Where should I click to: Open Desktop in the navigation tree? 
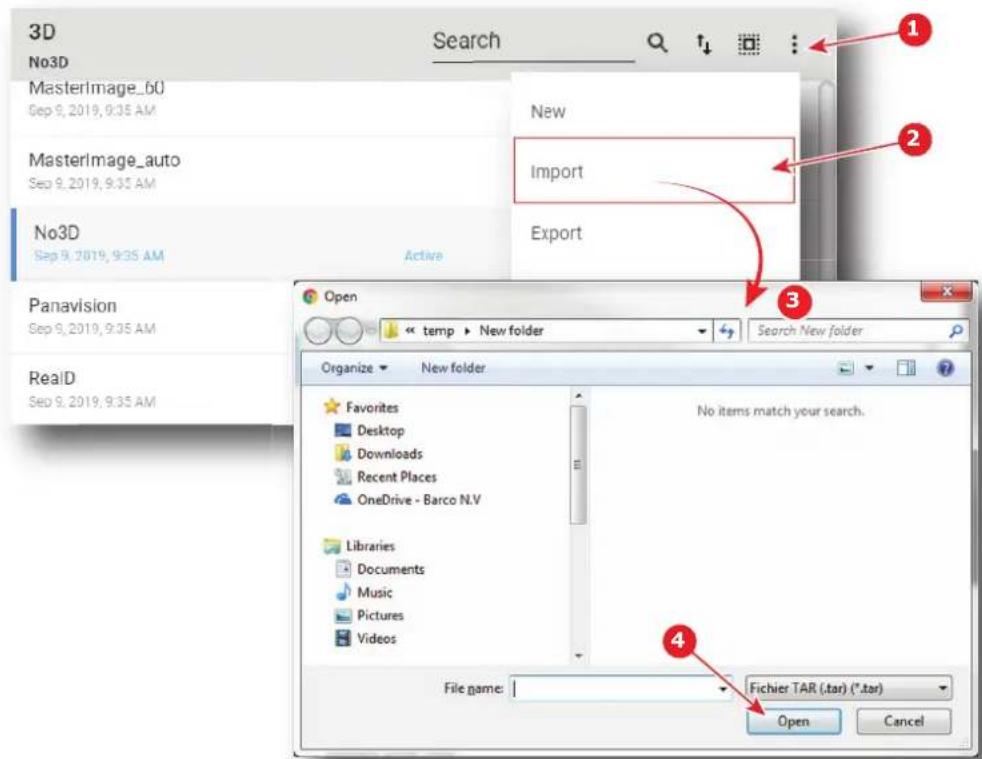pos(370,430)
